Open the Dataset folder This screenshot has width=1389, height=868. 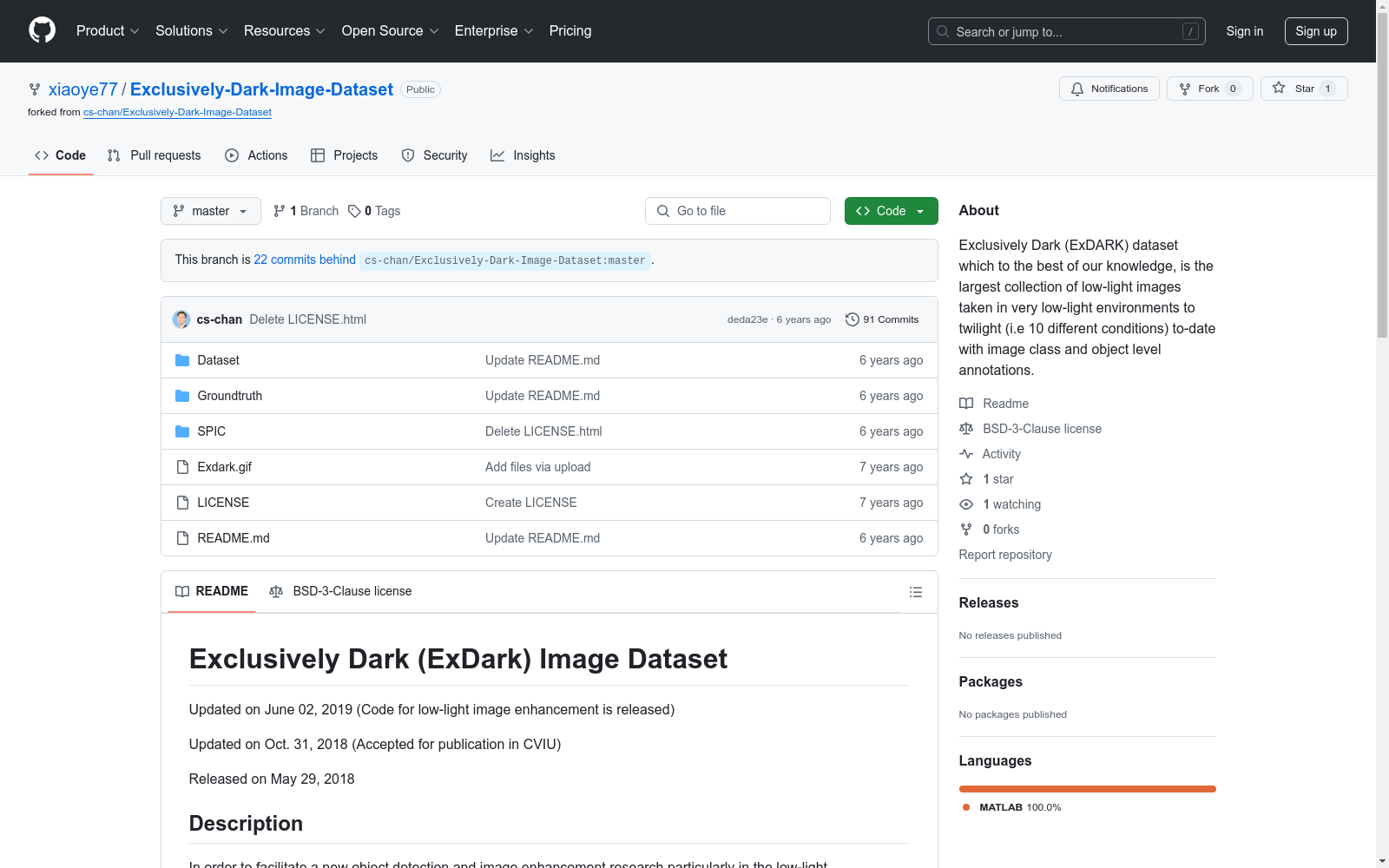218,360
